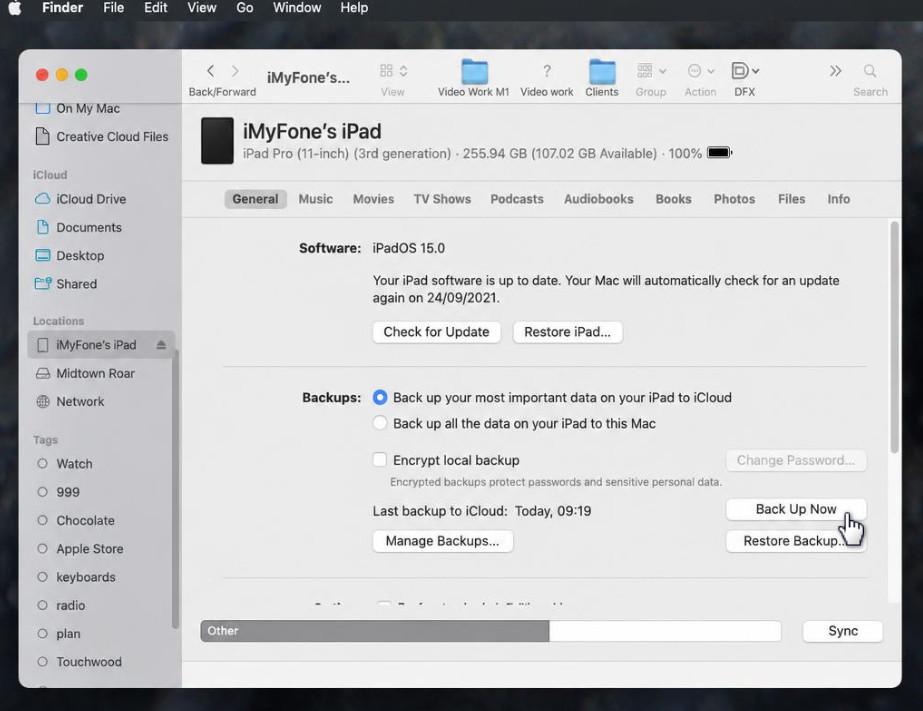Switch to the General tab
Screen dimensions: 923x711
[x=255, y=199]
